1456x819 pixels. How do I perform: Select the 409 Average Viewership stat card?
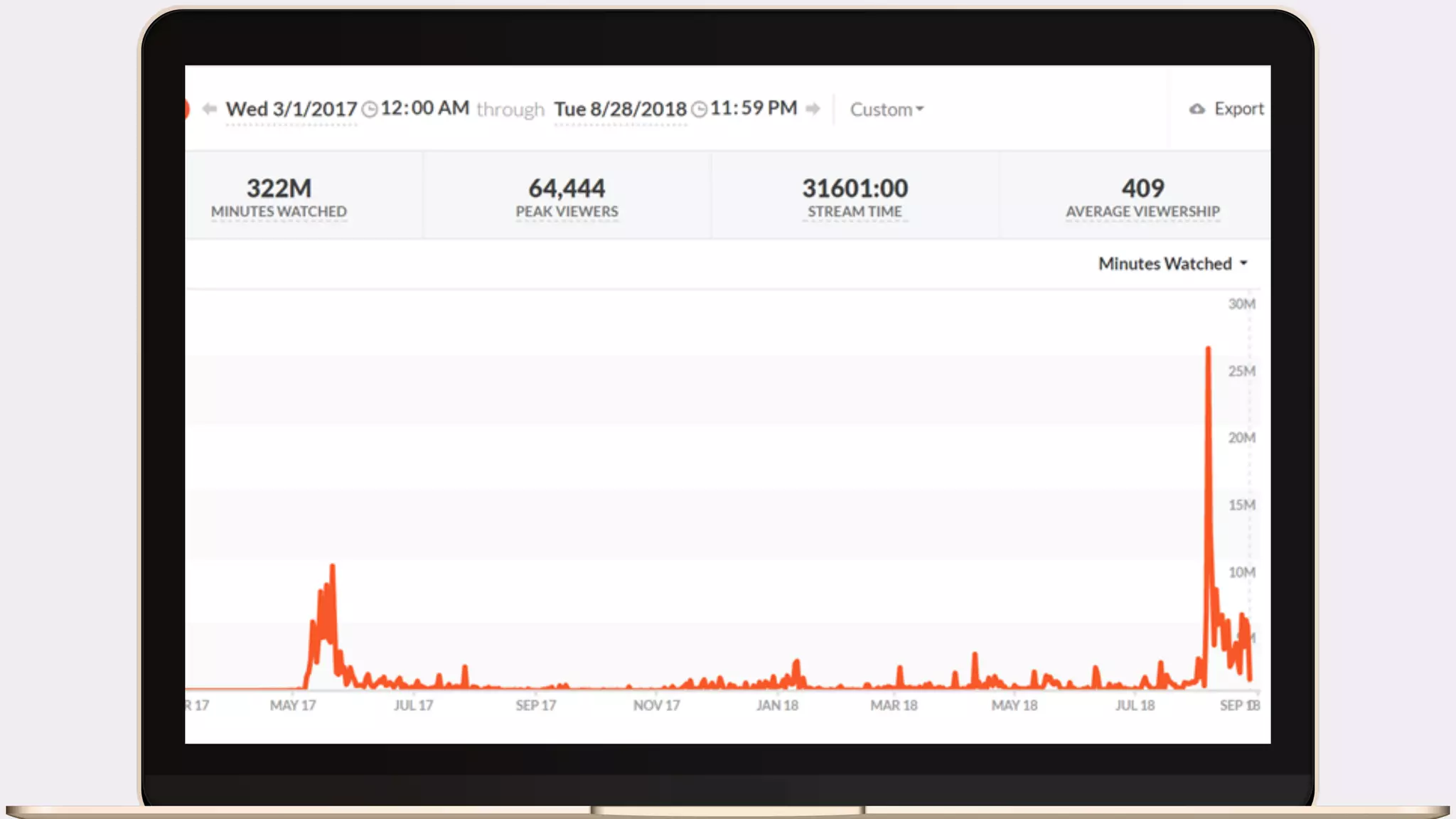[x=1142, y=197]
